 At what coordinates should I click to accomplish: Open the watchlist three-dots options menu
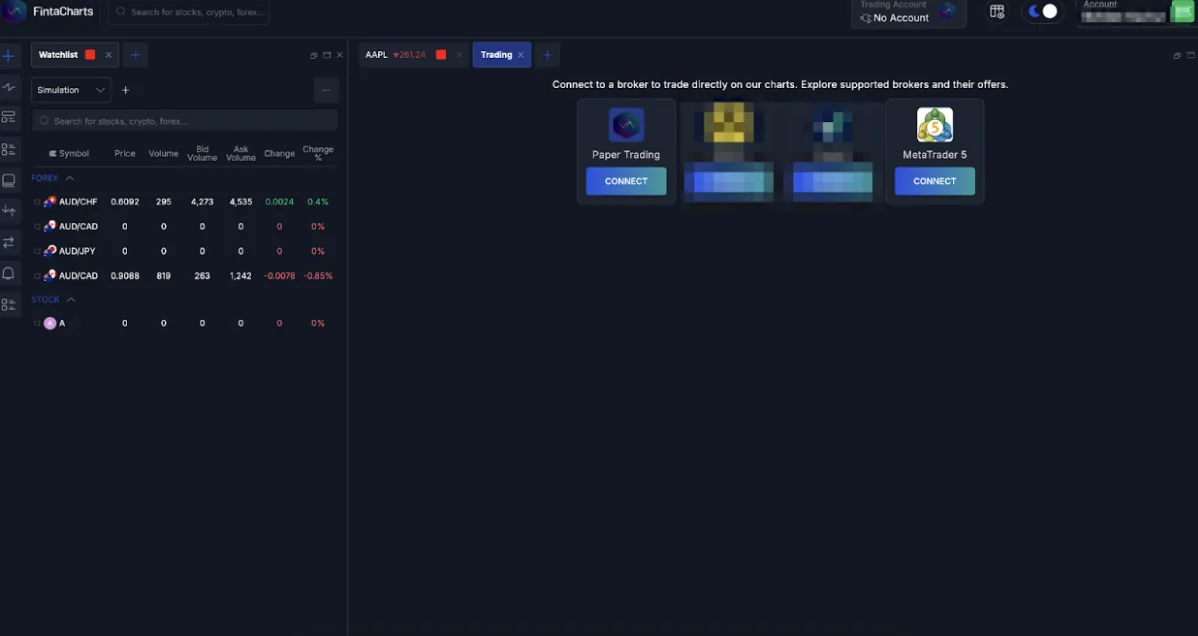[x=325, y=90]
